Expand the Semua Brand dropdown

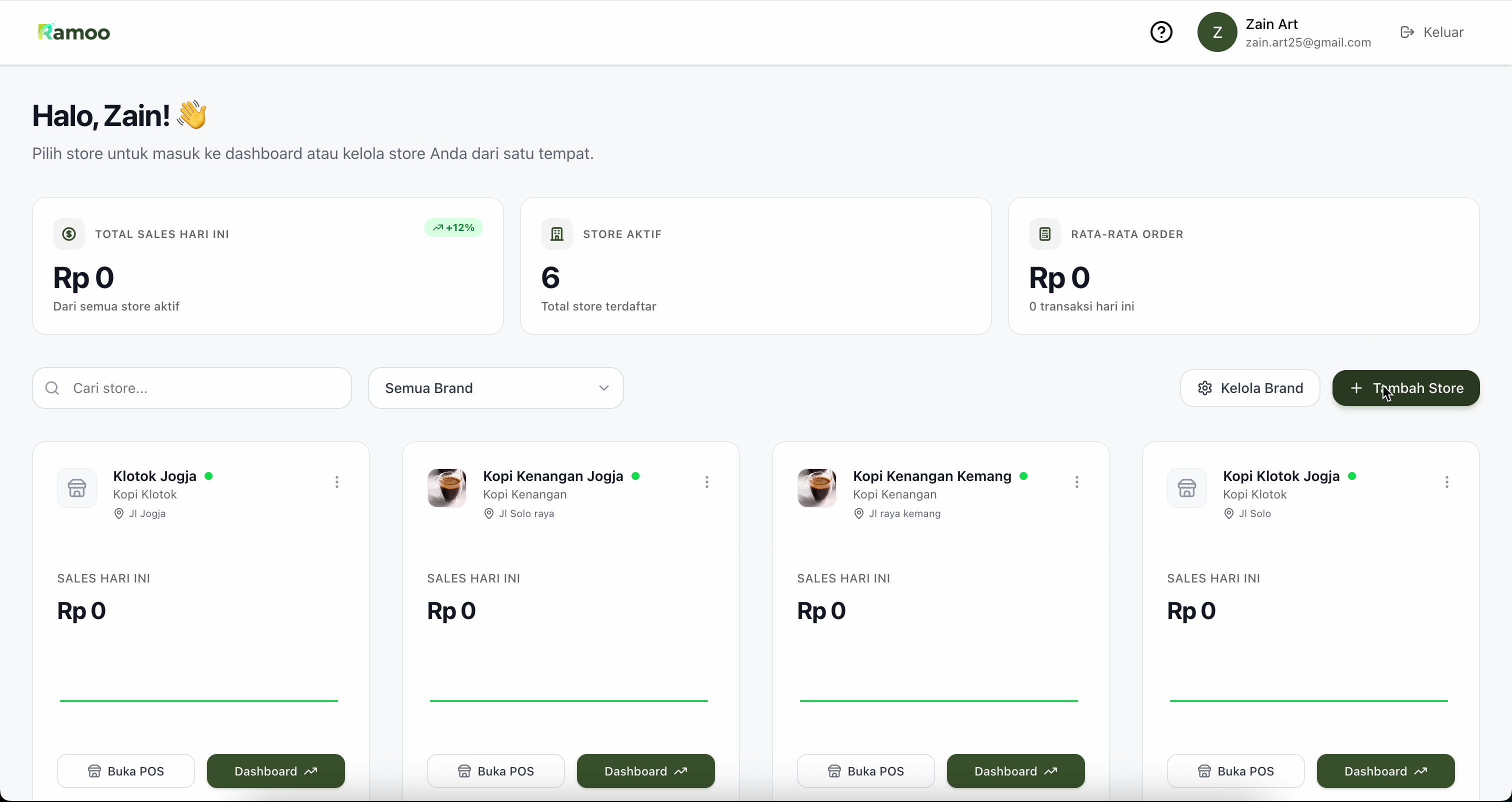[495, 388]
